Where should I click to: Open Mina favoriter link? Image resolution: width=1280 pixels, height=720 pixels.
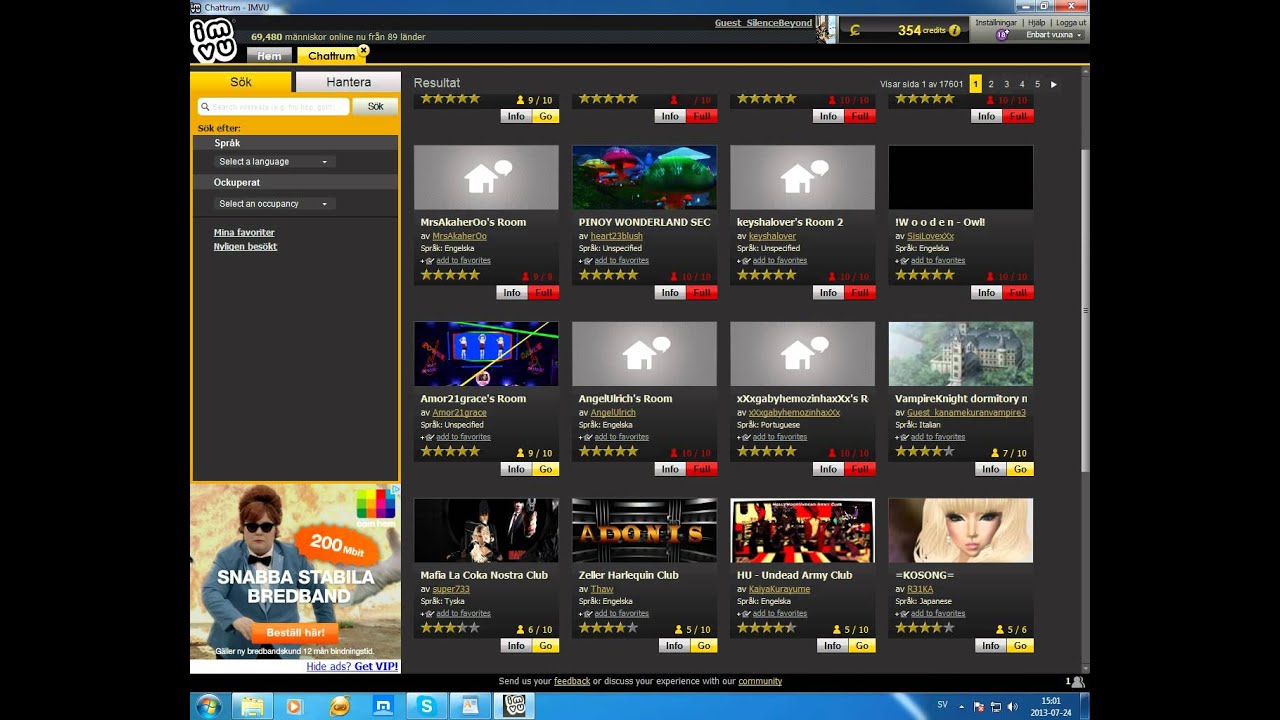[x=244, y=233]
